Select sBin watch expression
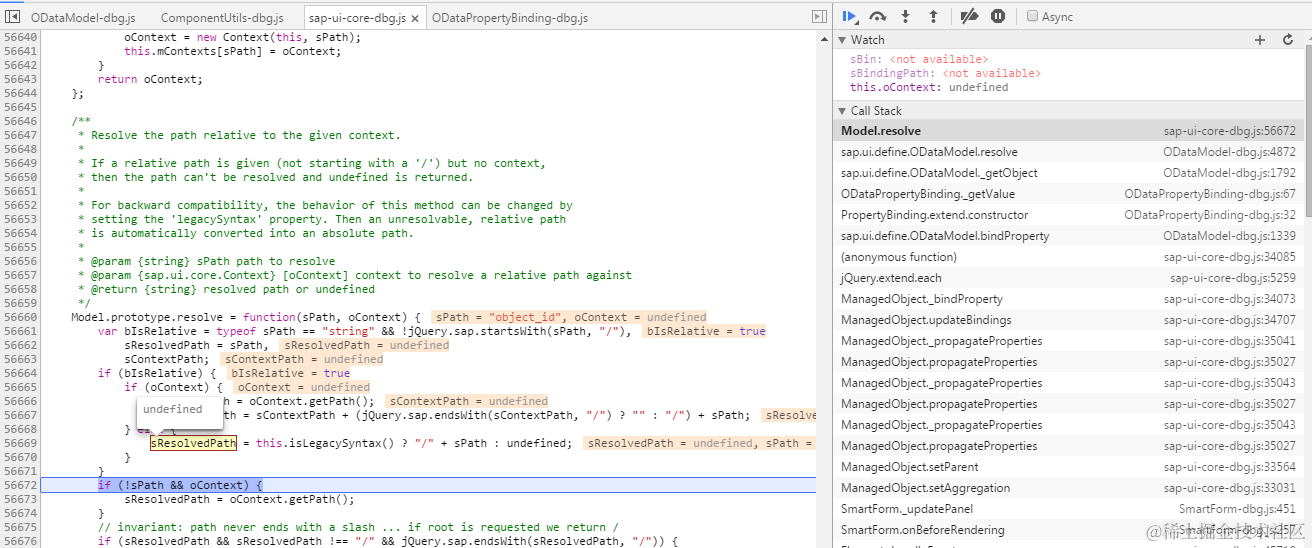Screen dimensions: 1312x548 919,59
